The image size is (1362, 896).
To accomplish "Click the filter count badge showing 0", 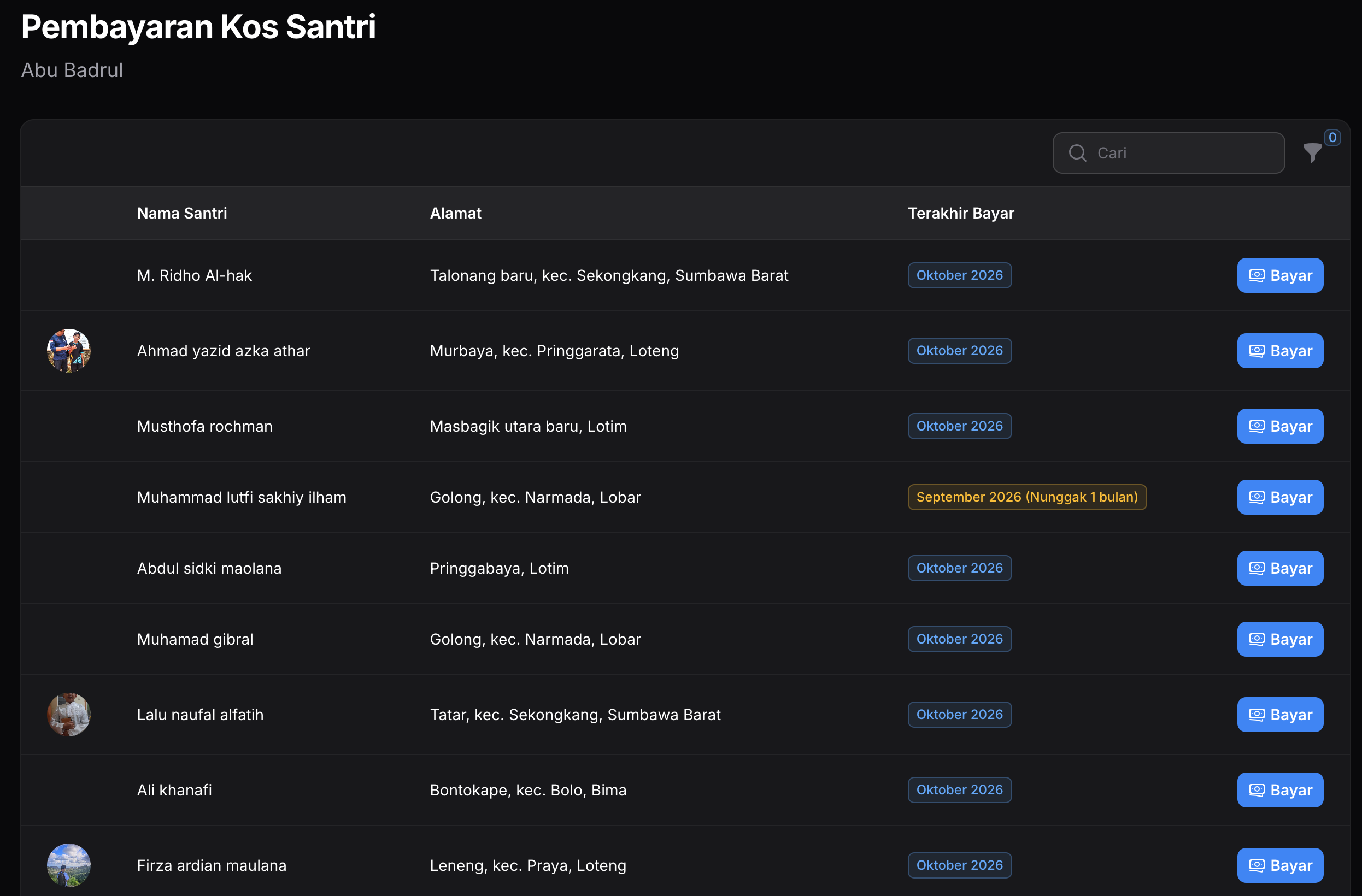I will (1332, 137).
